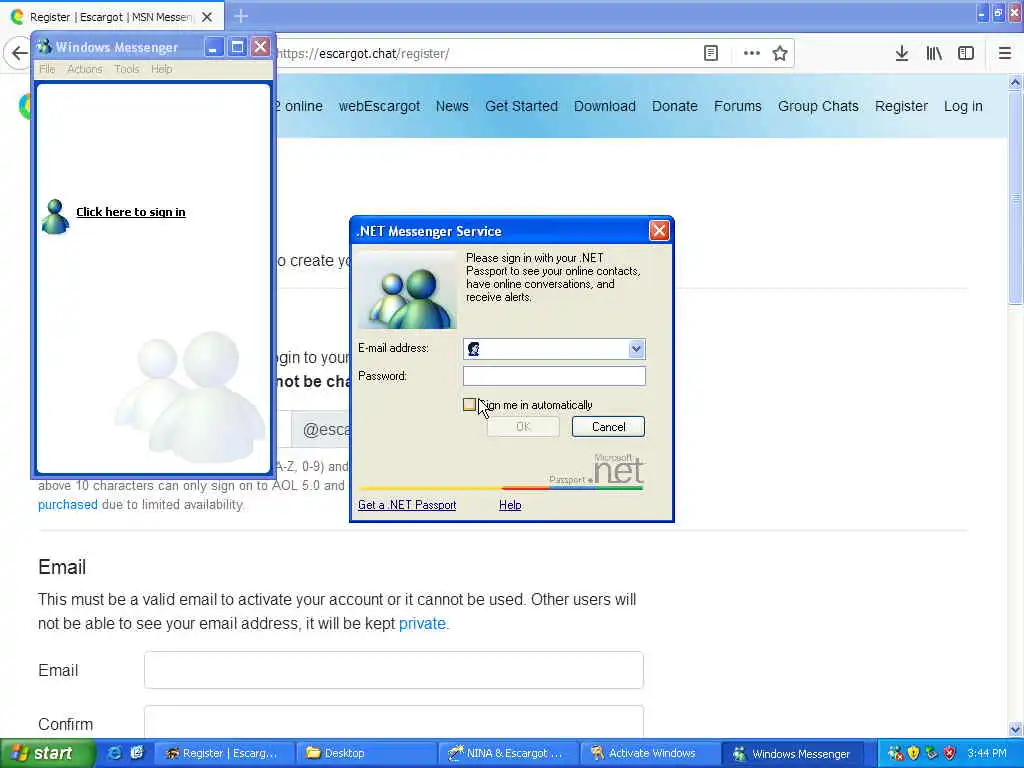The width and height of the screenshot is (1024, 768).
Task: Click the vertical scrollbar thumb of page
Action: click(x=1015, y=197)
